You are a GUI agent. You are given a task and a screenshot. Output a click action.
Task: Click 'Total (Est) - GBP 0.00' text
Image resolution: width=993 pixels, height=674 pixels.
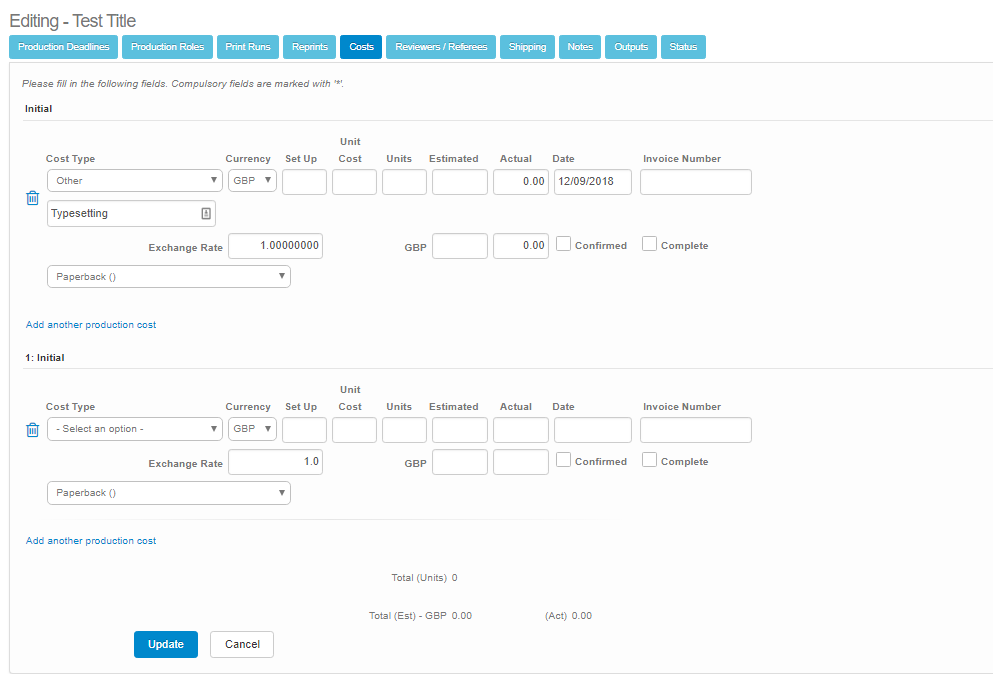click(x=421, y=616)
